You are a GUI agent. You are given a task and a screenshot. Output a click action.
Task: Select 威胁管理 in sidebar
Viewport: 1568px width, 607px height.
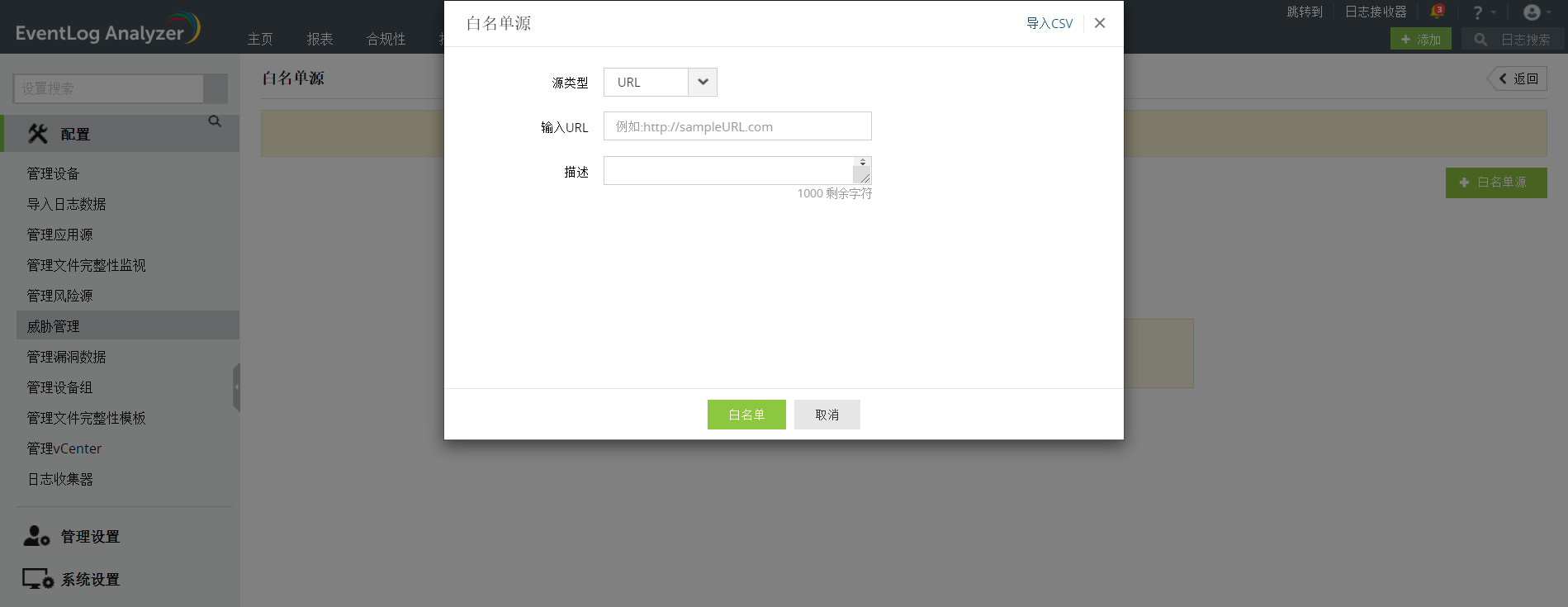point(128,325)
